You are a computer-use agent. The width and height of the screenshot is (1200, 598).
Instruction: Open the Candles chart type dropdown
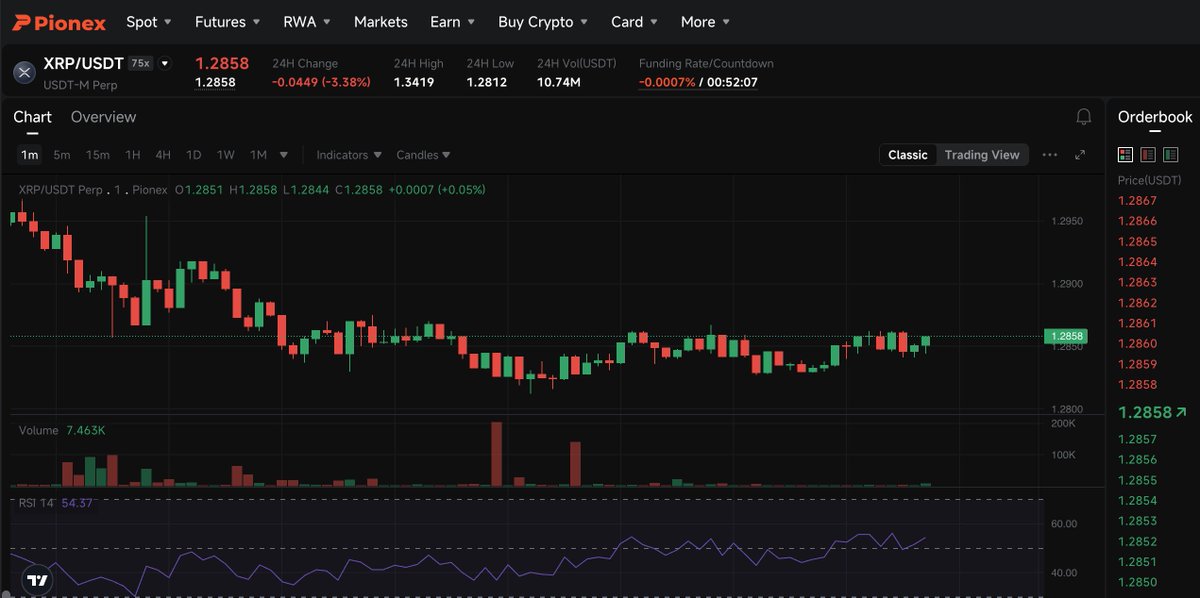point(423,155)
